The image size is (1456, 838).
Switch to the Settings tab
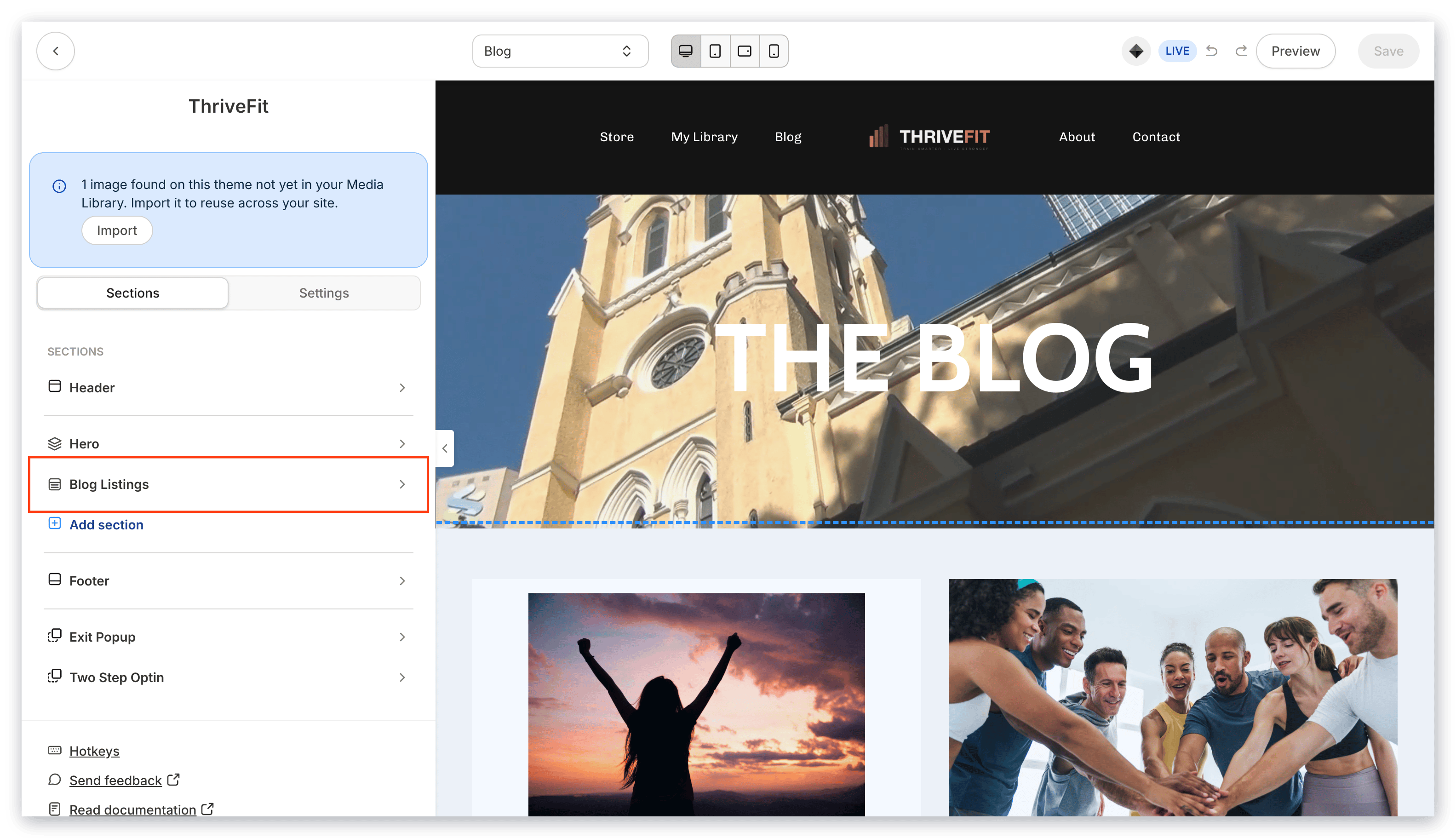(x=324, y=293)
